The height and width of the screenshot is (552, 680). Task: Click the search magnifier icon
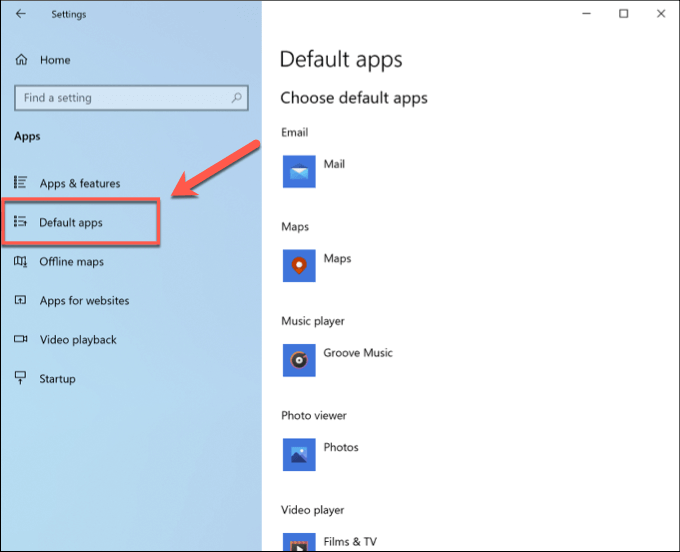tap(236, 98)
